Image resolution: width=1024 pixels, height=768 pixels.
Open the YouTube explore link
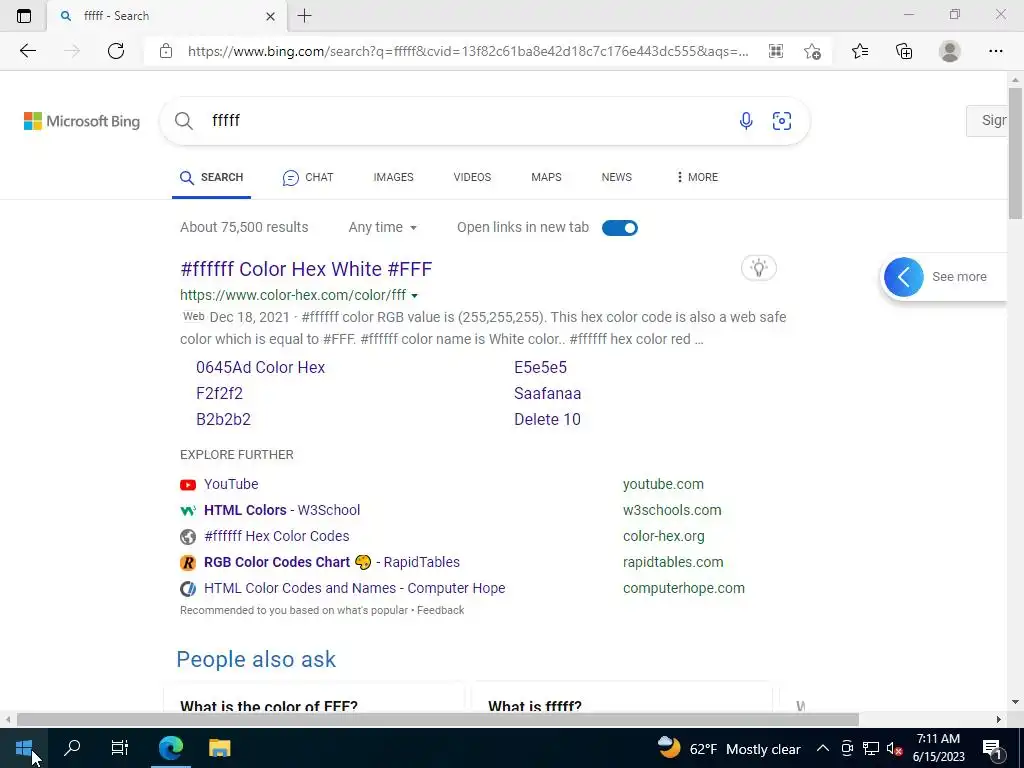[231, 484]
